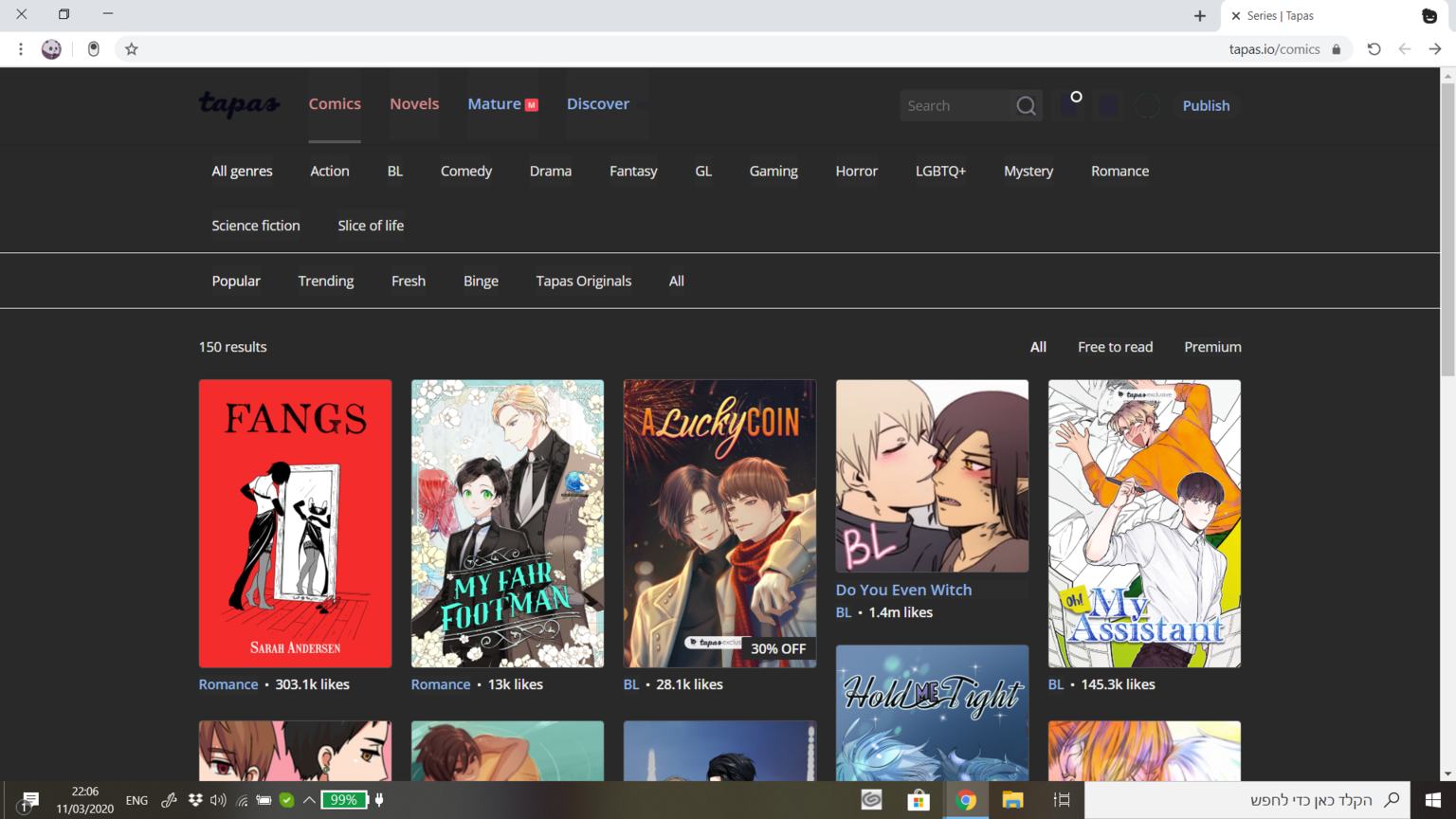
Task: Open Microsoft Store from taskbar
Action: point(919,800)
